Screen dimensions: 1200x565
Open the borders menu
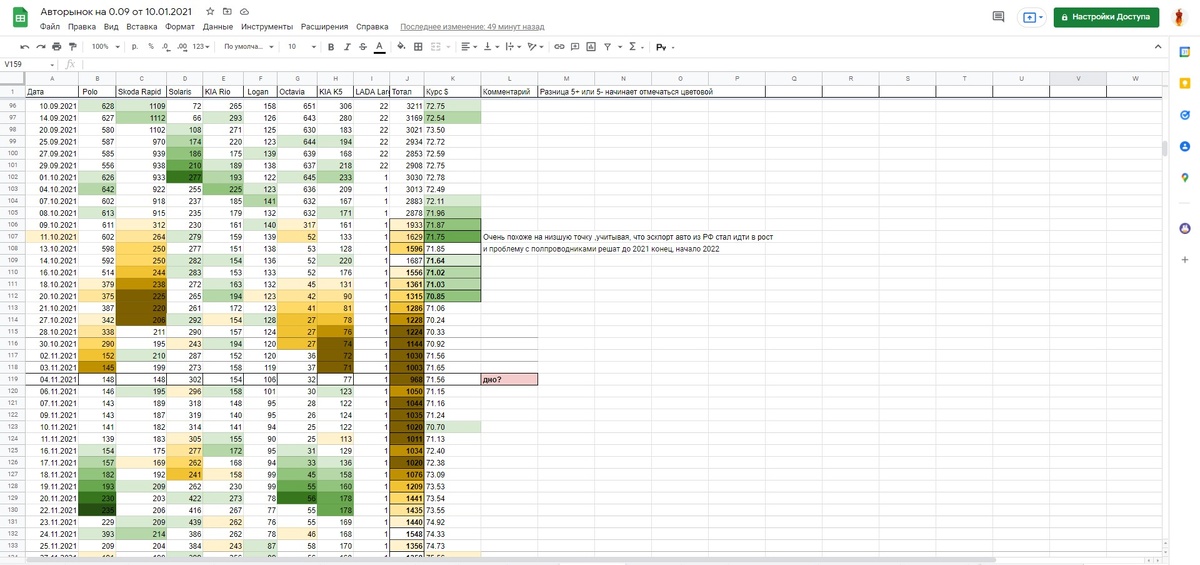point(418,46)
